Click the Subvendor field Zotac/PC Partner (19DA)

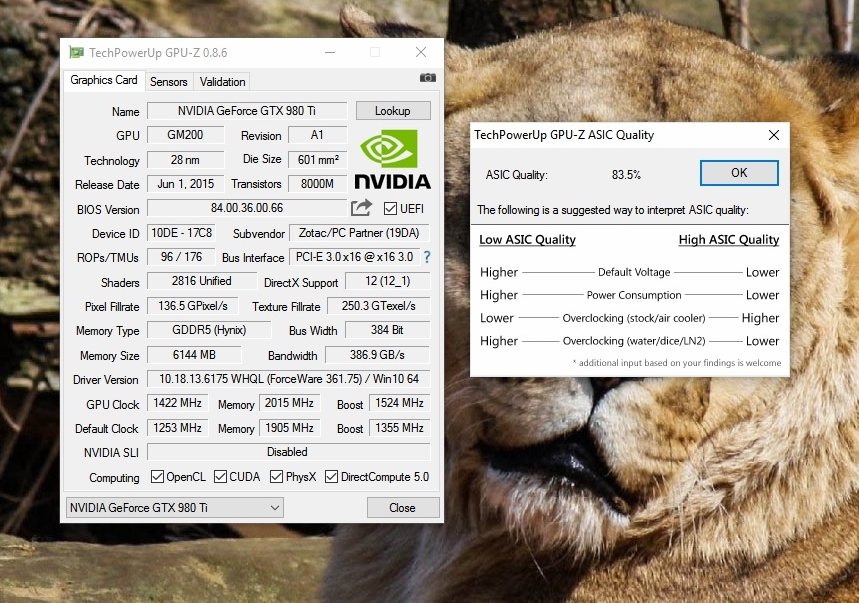(359, 233)
